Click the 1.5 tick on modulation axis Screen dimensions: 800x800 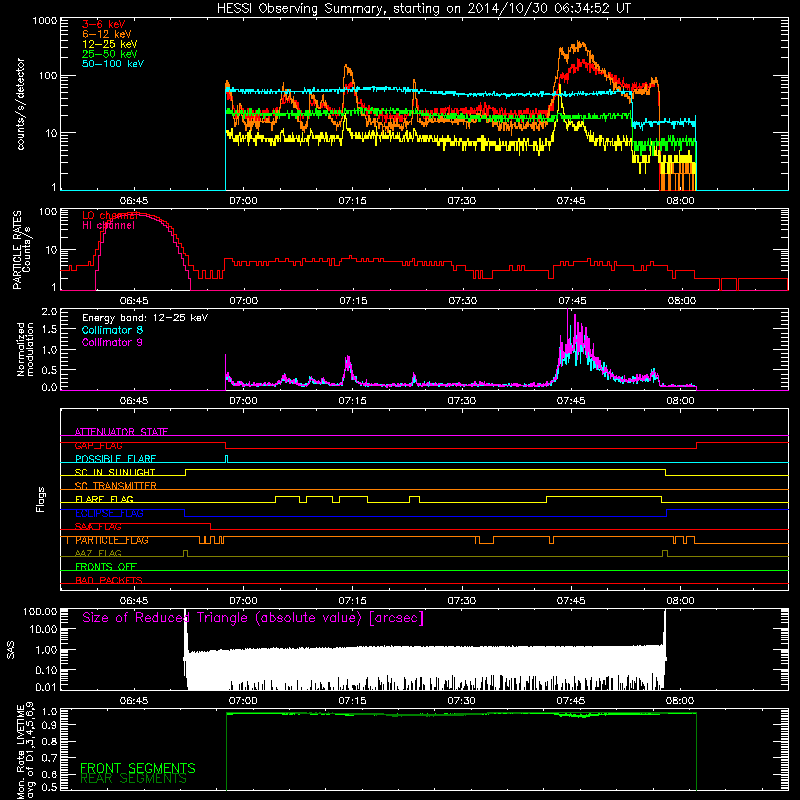pyautogui.click(x=49, y=330)
